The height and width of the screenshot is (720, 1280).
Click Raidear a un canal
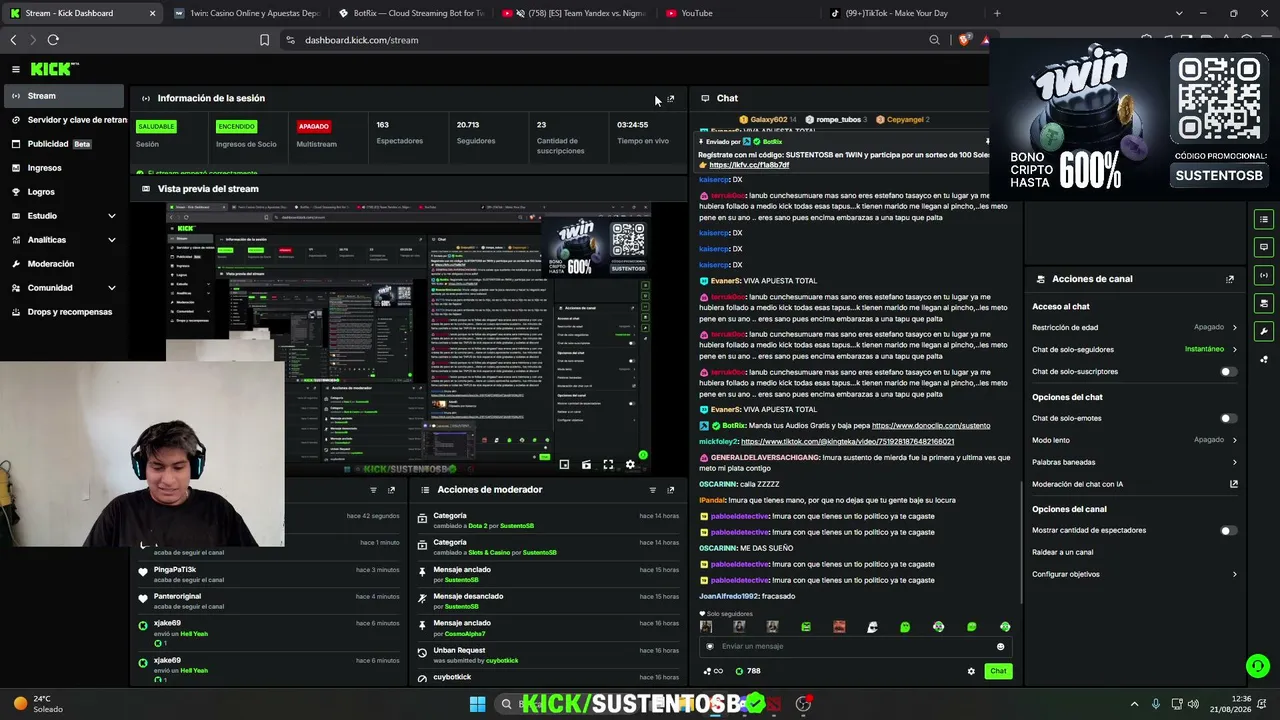(x=1062, y=552)
